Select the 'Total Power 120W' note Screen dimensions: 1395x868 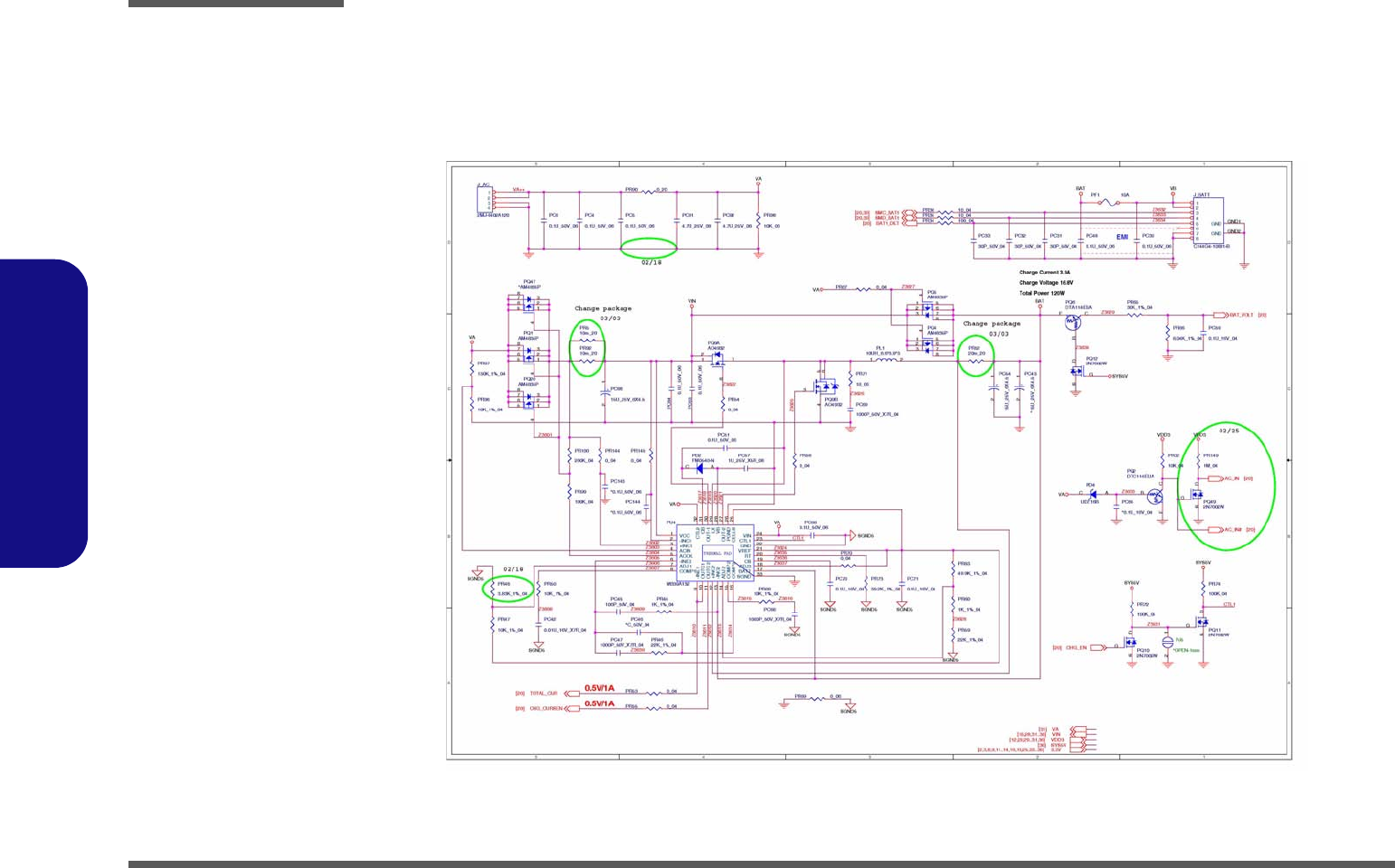(x=1042, y=293)
